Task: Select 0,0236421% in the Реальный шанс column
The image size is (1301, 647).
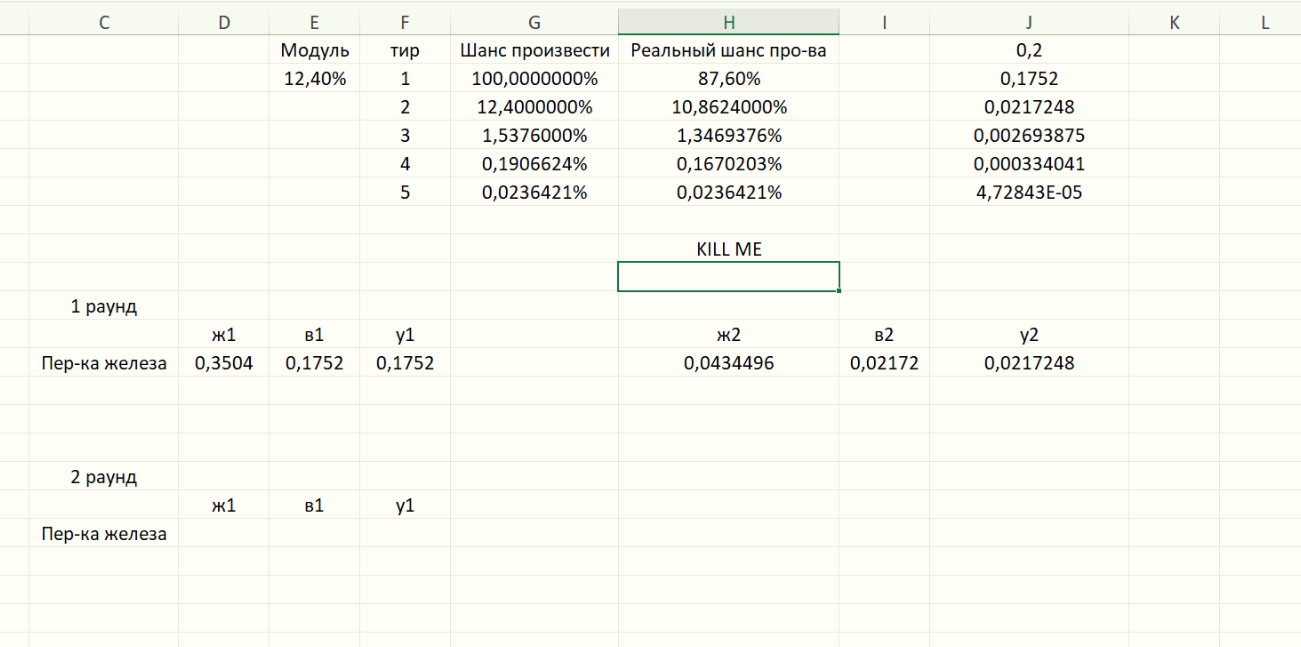Action: pyautogui.click(x=729, y=193)
